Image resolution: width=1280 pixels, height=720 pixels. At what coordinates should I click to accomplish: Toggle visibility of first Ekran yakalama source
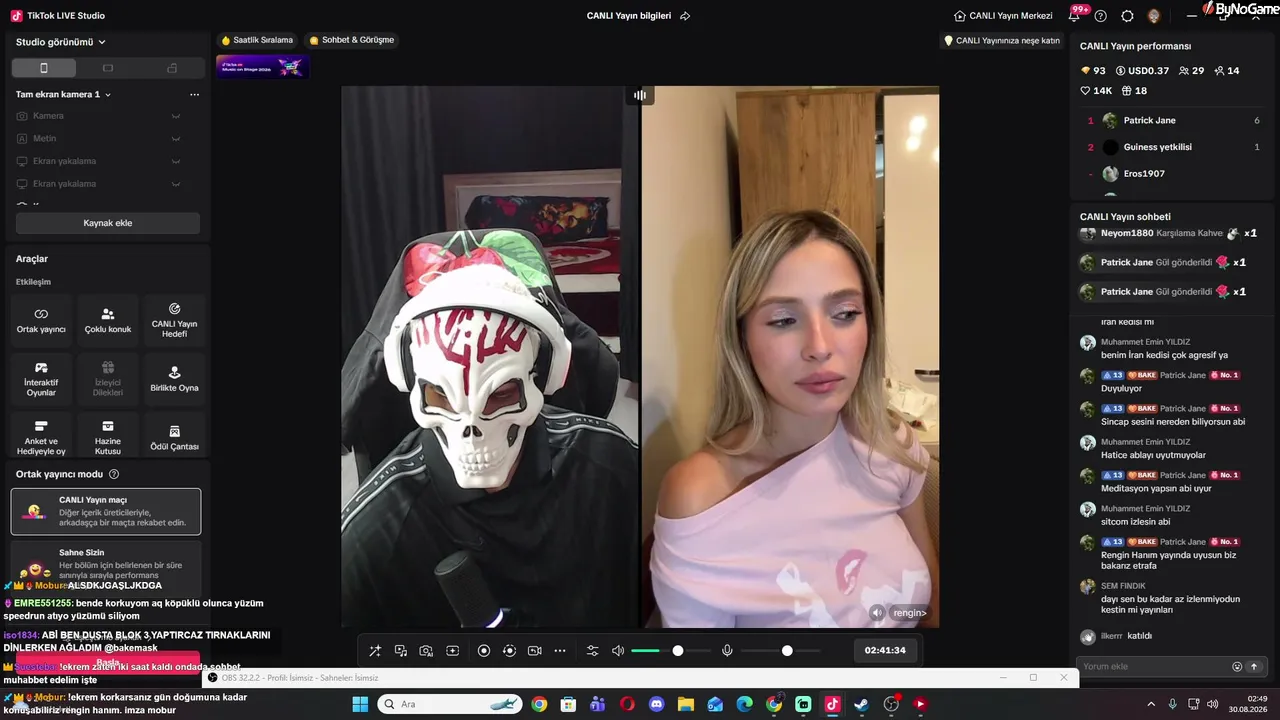(x=176, y=161)
